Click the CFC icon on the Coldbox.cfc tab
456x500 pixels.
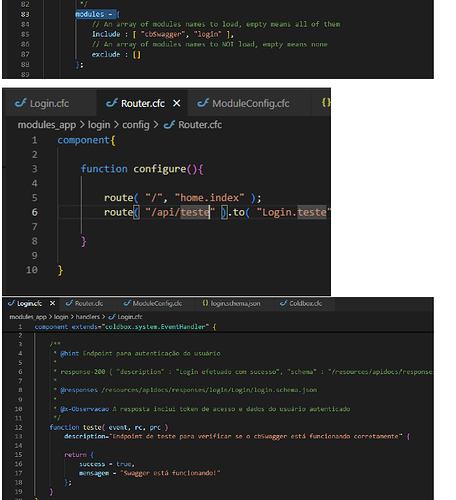tap(283, 303)
